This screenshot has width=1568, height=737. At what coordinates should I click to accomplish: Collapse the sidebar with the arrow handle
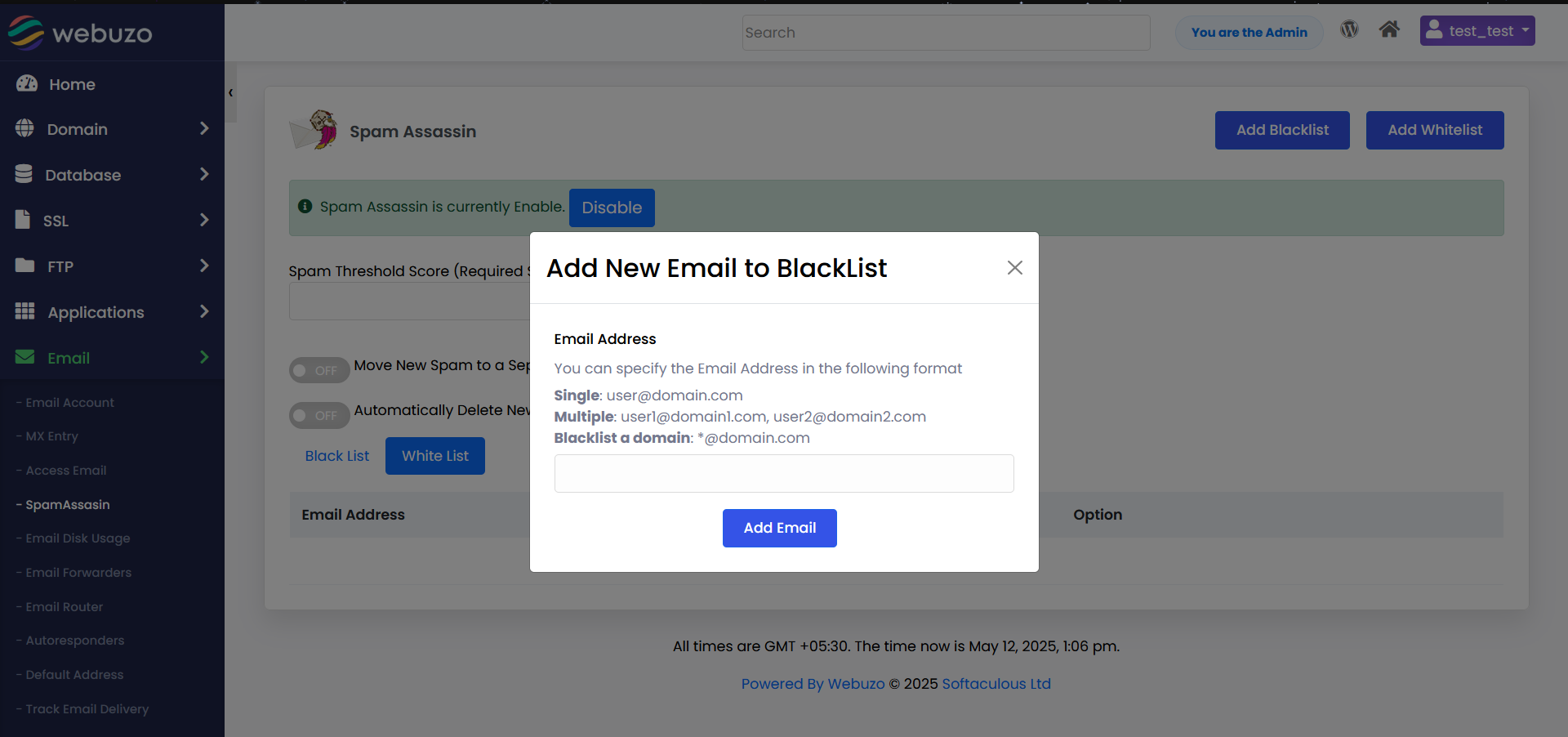pos(231,92)
